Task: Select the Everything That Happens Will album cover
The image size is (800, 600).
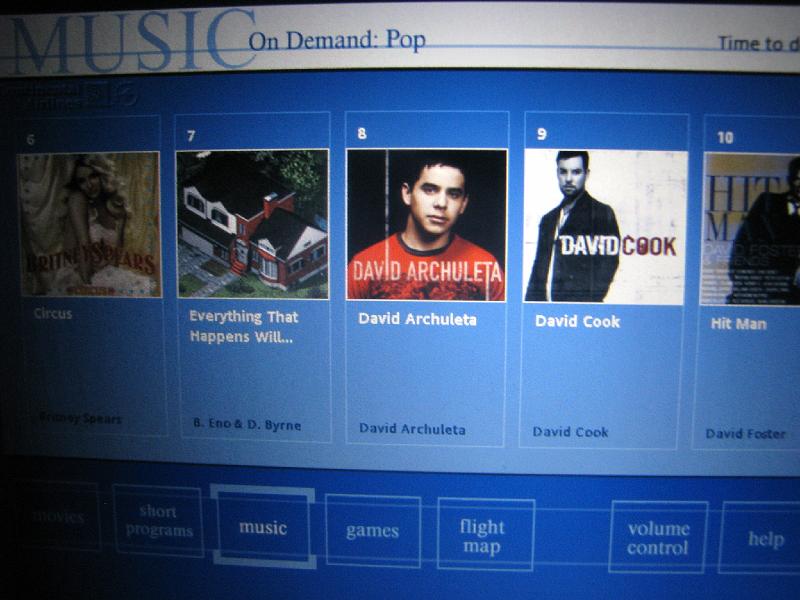Action: coord(253,224)
